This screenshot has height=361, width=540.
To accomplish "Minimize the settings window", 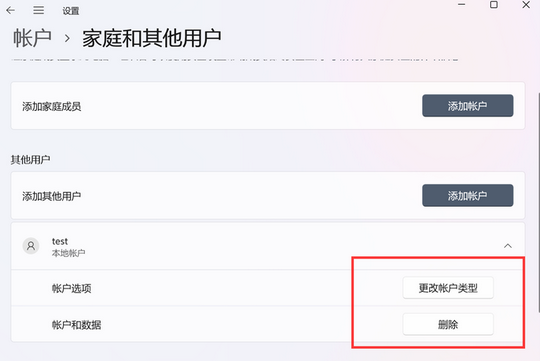I will coord(461,4).
